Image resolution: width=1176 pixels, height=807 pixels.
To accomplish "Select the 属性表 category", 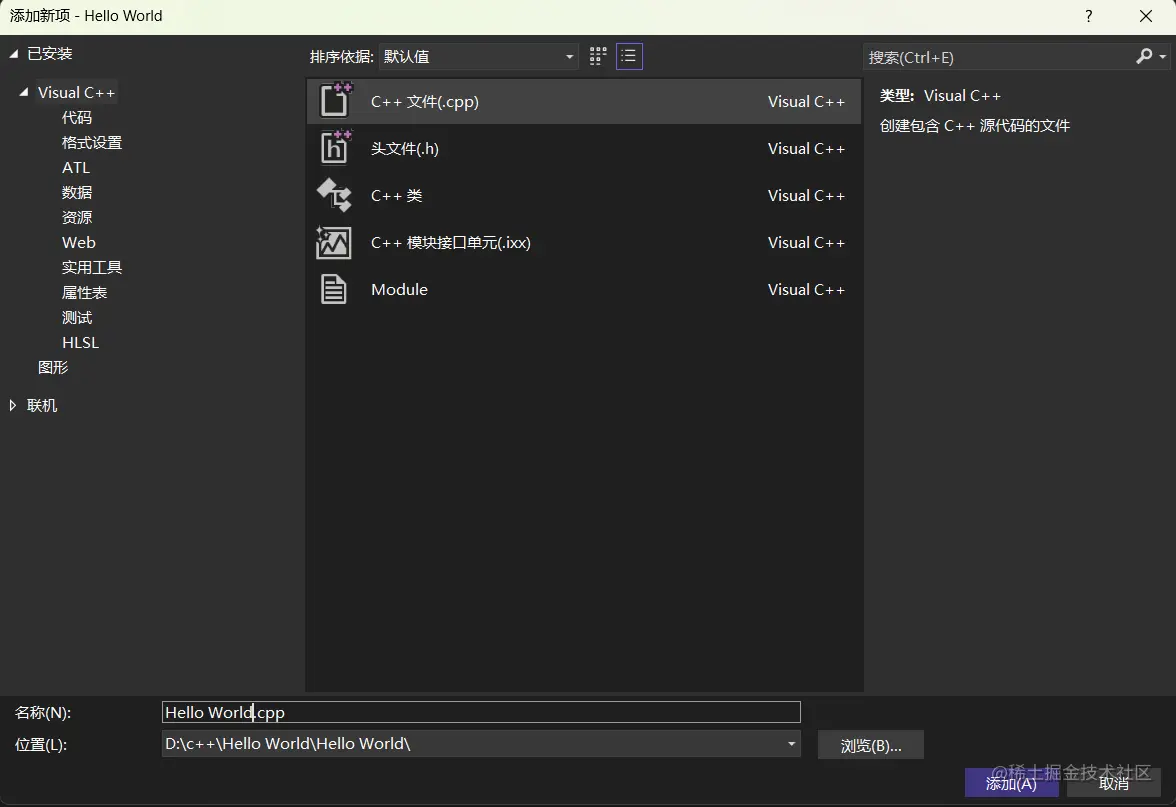I will 84,292.
